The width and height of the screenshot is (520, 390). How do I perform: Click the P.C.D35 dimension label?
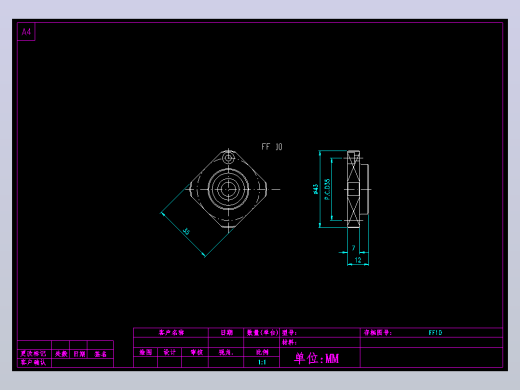[x=327, y=189]
